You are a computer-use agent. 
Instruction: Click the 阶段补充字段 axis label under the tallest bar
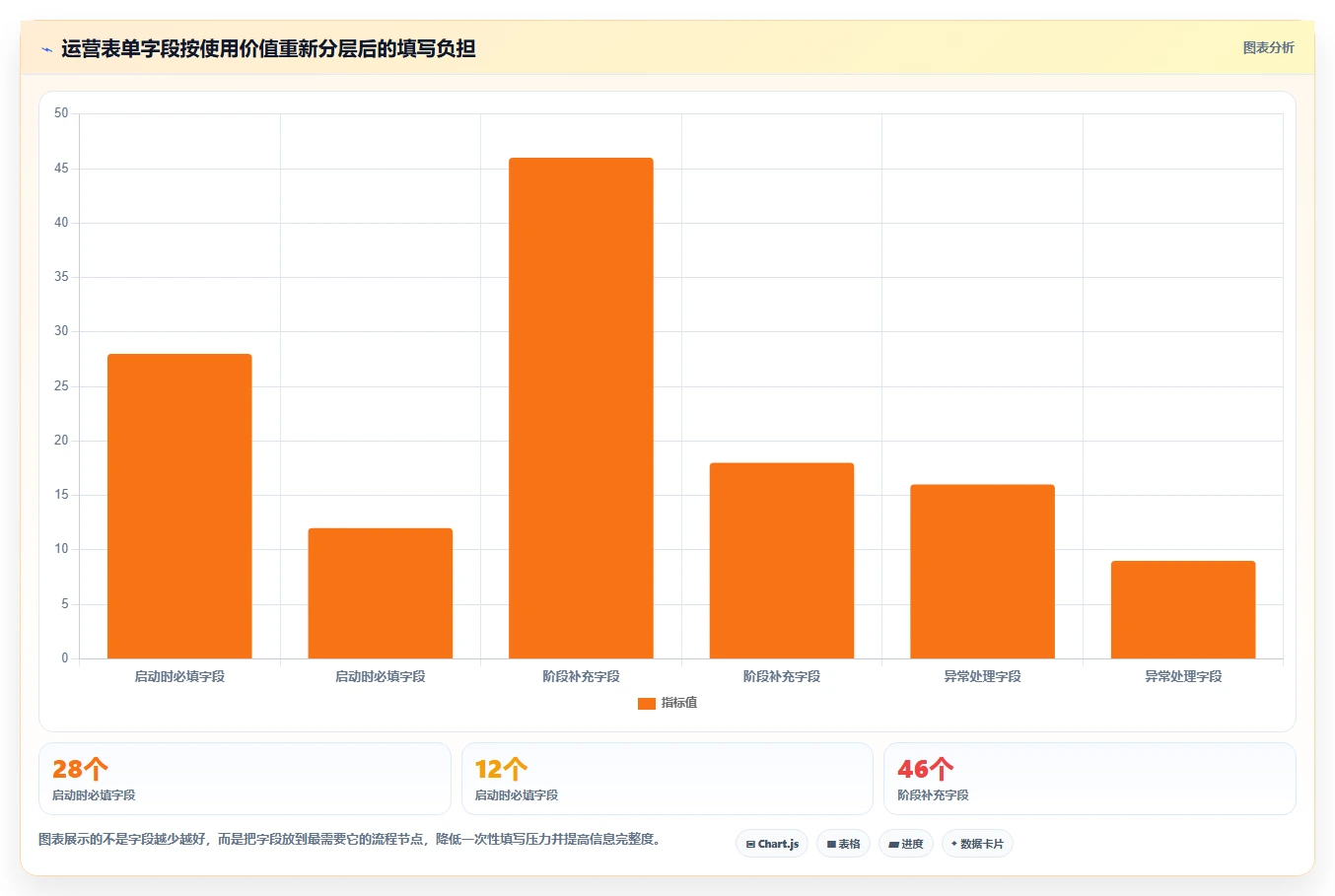click(581, 676)
